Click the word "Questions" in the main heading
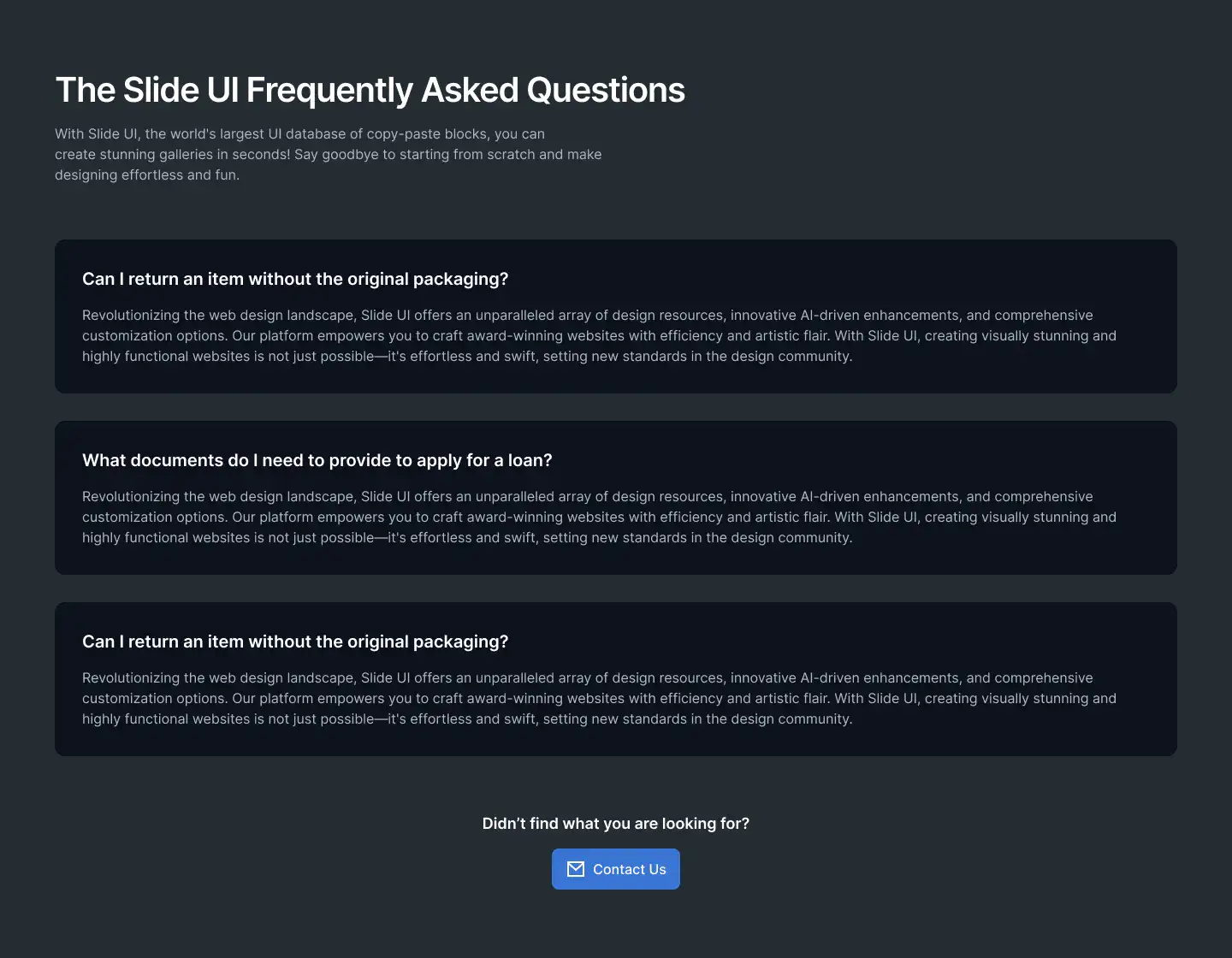1232x958 pixels. click(606, 90)
